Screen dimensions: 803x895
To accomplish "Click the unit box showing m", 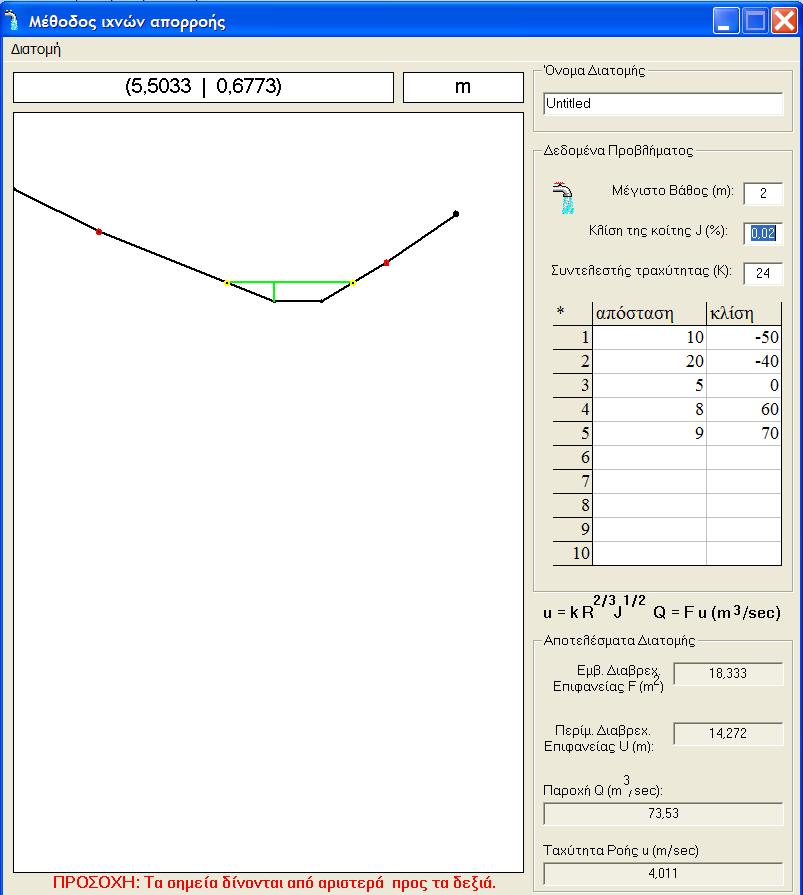I will coord(463,87).
